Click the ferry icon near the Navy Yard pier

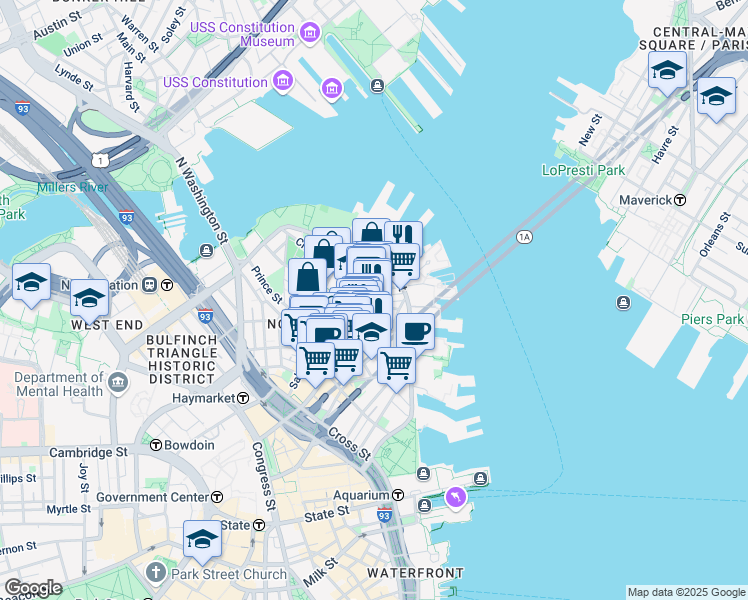point(377,86)
